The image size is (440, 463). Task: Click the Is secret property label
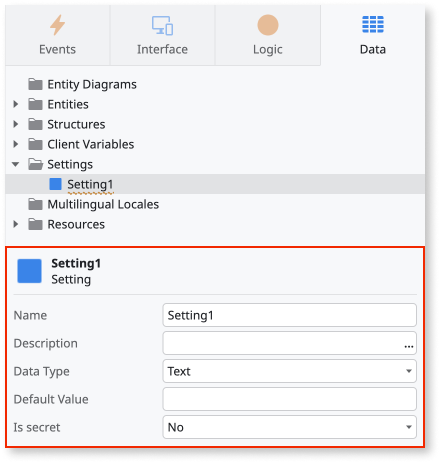(37, 427)
